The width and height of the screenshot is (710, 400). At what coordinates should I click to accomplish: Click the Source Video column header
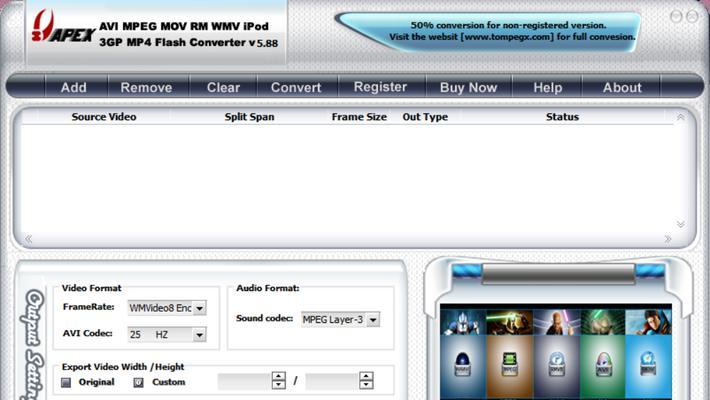104,117
